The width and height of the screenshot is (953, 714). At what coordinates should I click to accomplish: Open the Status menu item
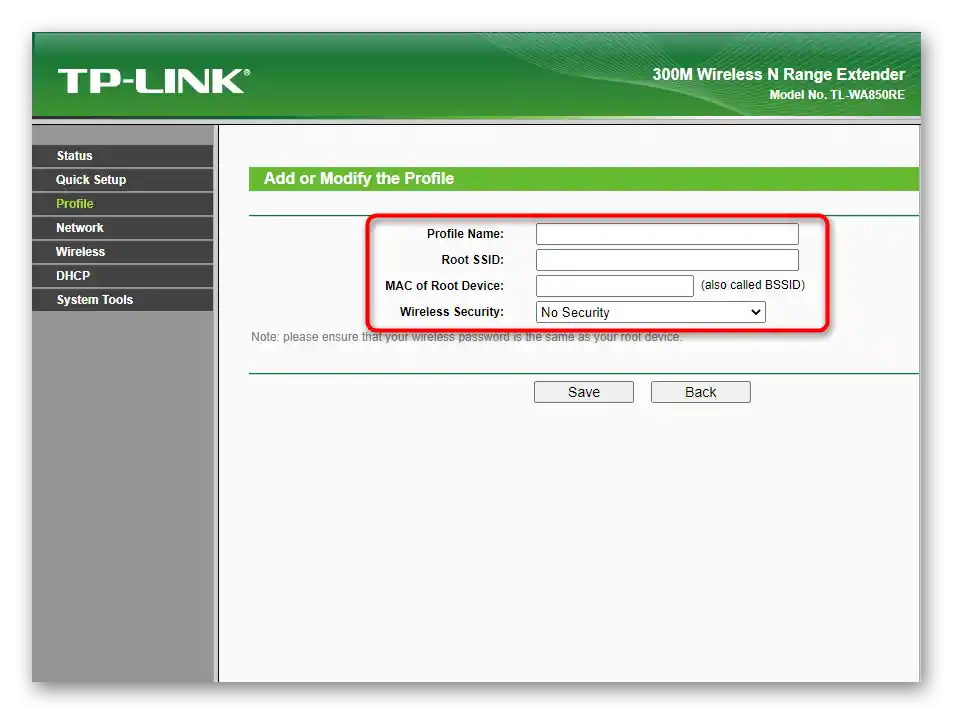click(123, 156)
